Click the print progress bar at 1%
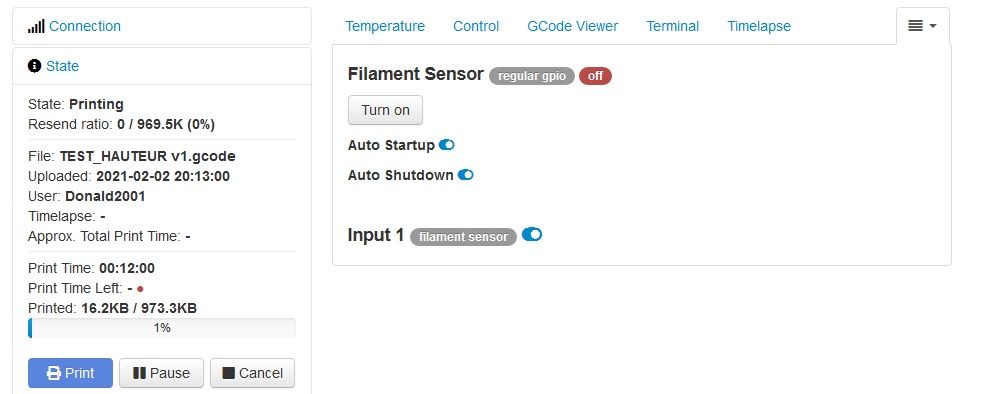Viewport: 983px width, 394px height. tap(162, 328)
